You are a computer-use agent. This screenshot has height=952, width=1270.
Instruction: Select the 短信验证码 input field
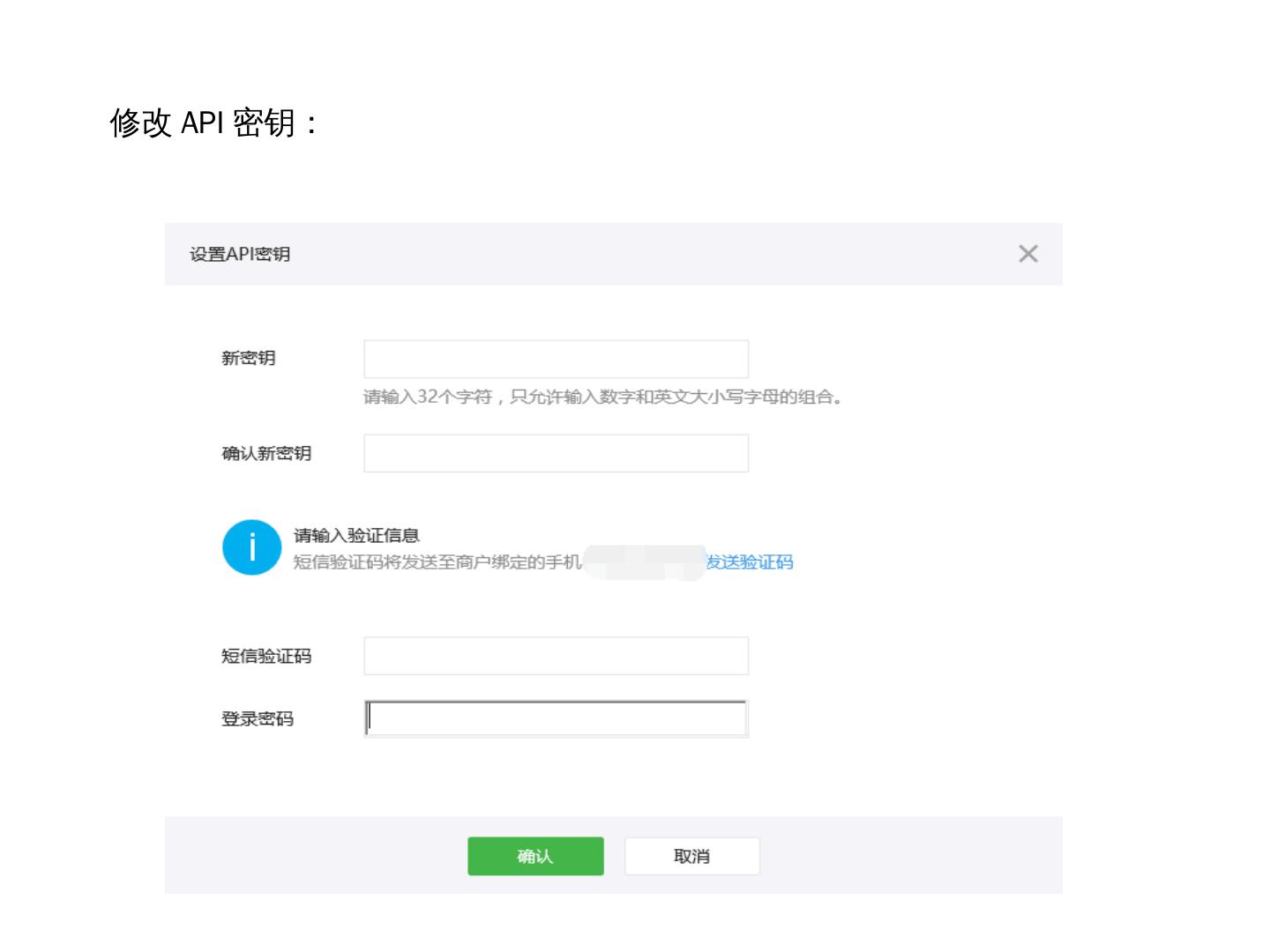[556, 656]
